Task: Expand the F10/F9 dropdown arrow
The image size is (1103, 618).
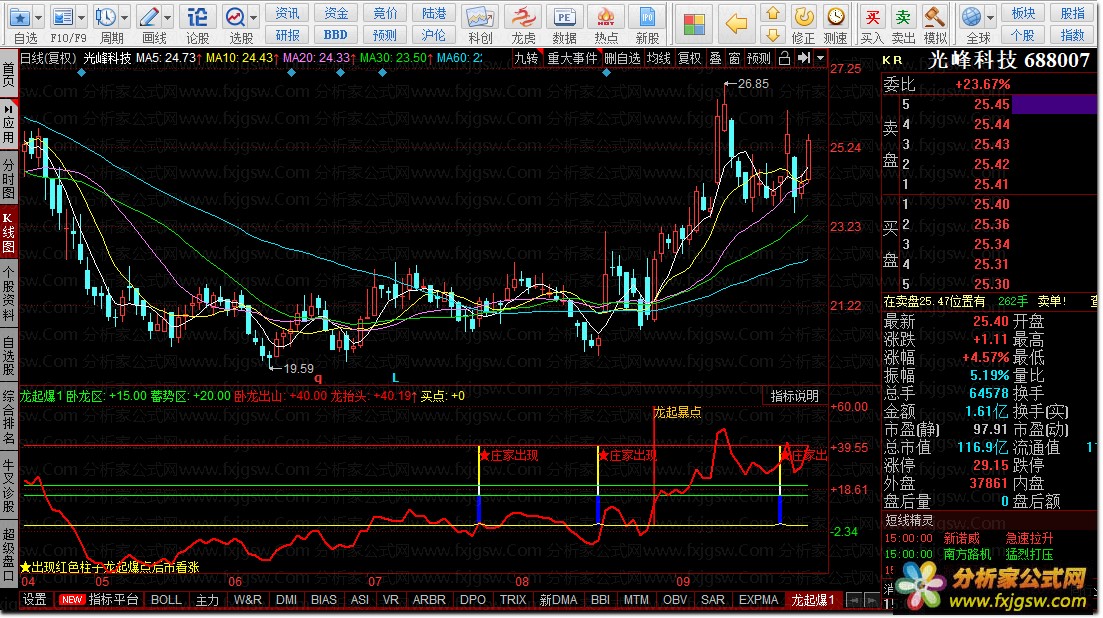Action: tap(82, 17)
